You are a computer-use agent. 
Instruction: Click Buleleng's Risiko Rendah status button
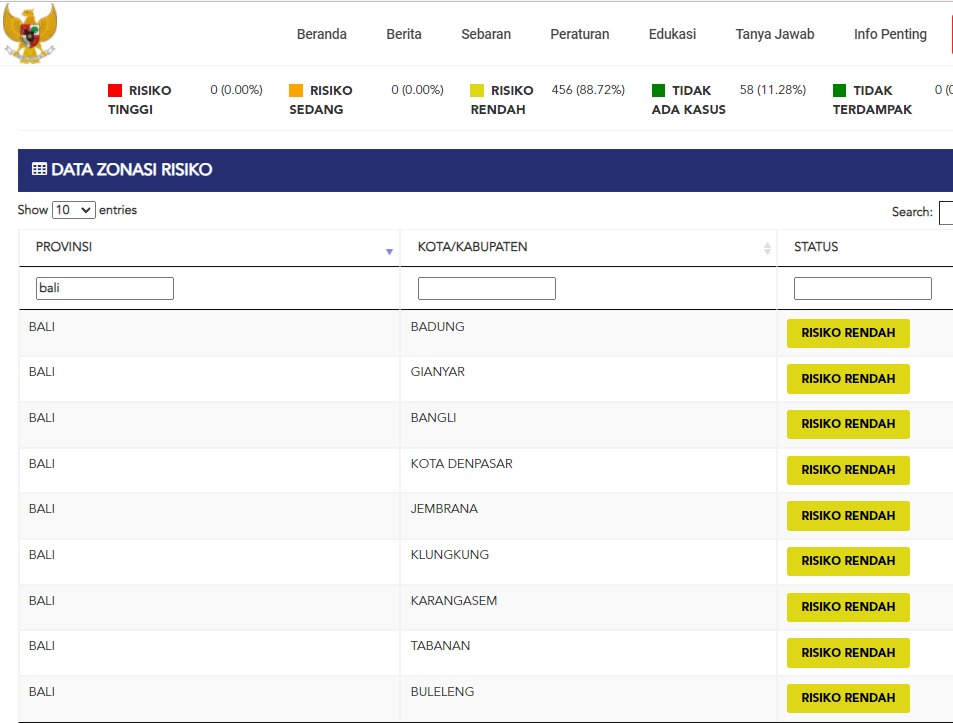click(848, 698)
